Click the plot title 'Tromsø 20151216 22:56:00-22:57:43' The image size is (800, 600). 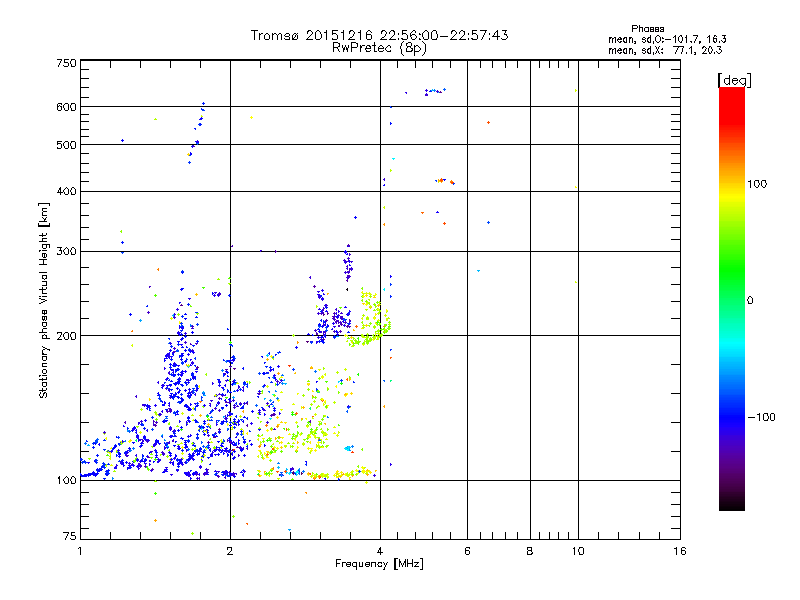click(379, 35)
